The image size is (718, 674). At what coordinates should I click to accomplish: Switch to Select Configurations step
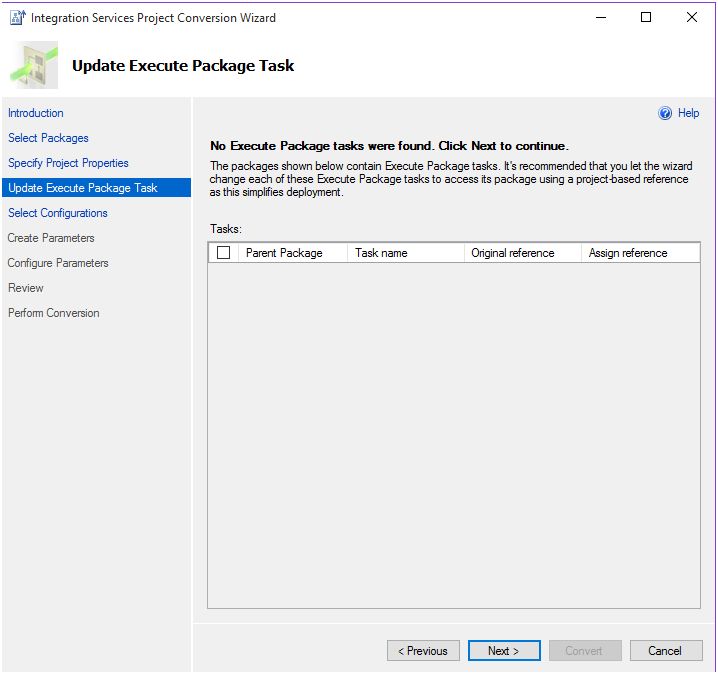[x=58, y=213]
